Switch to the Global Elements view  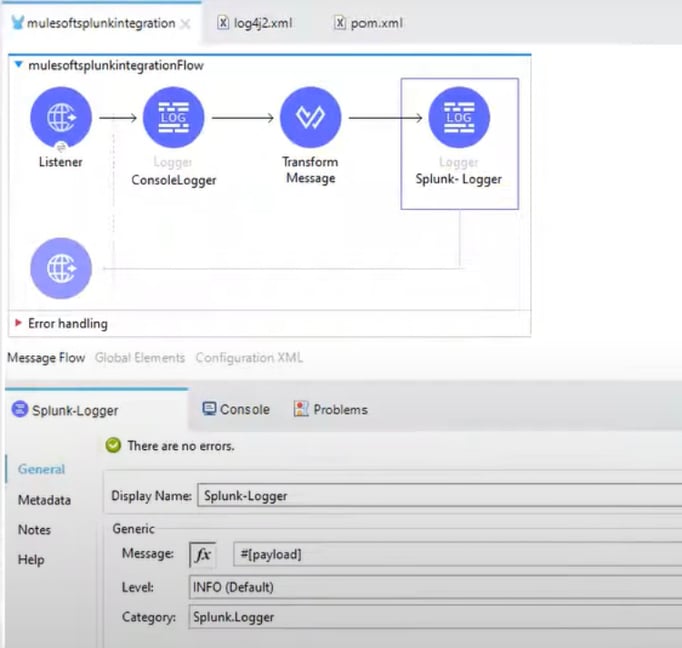140,357
